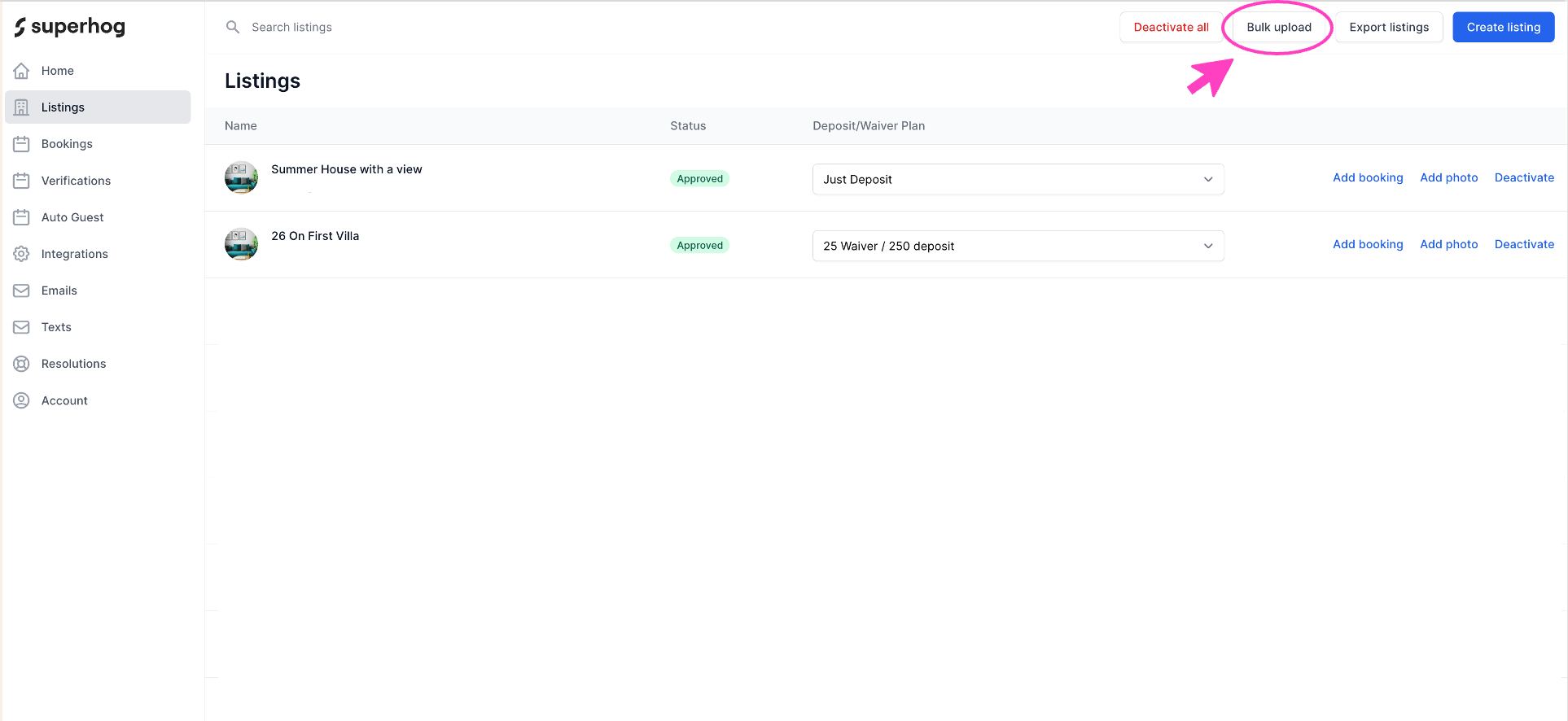This screenshot has height=721, width=1568.
Task: Click the superhog logo
Action: pyautogui.click(x=70, y=27)
